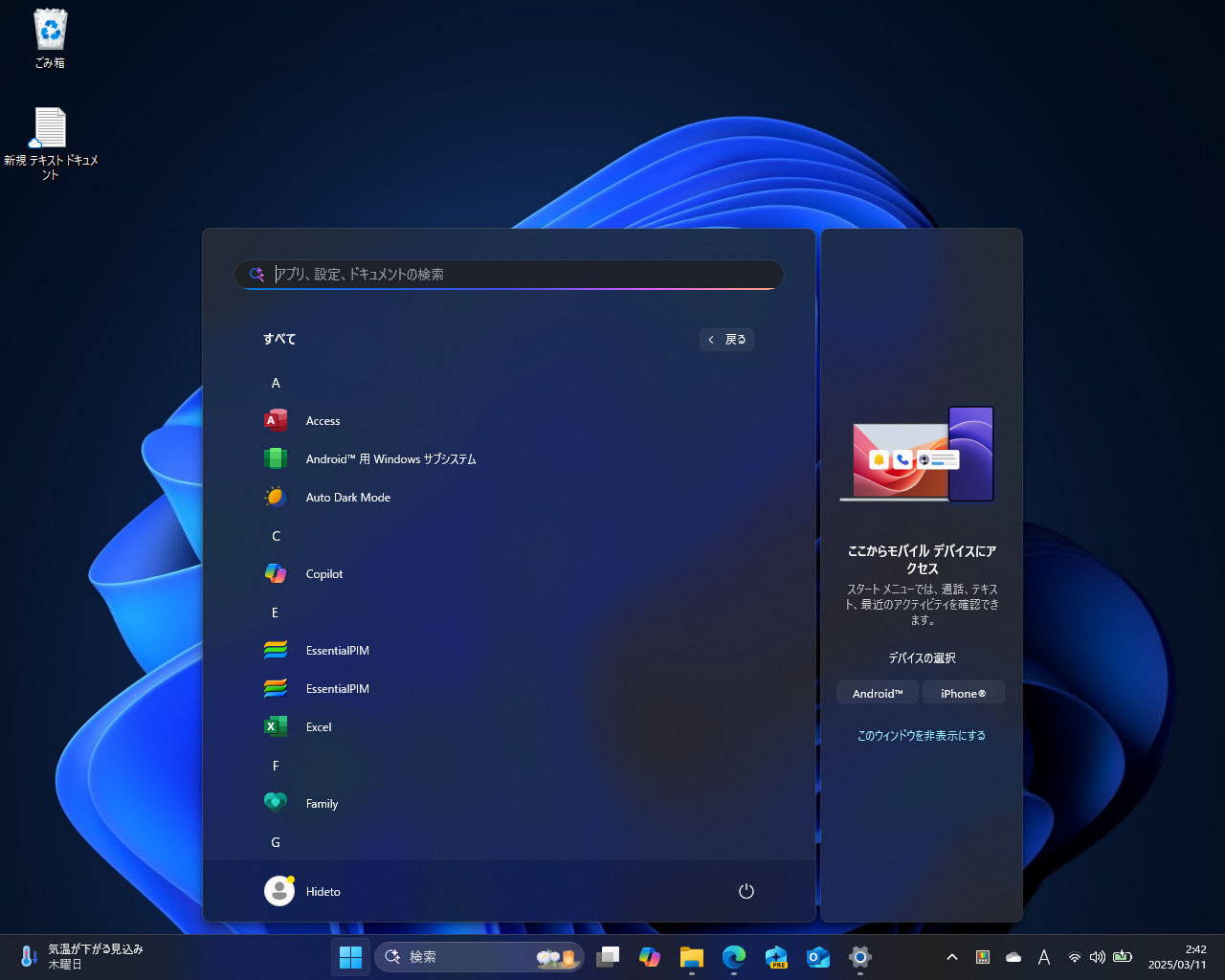Open the weather widget 気温が下がる見込み
Screen dimensions: 1225x980
click(x=80, y=957)
